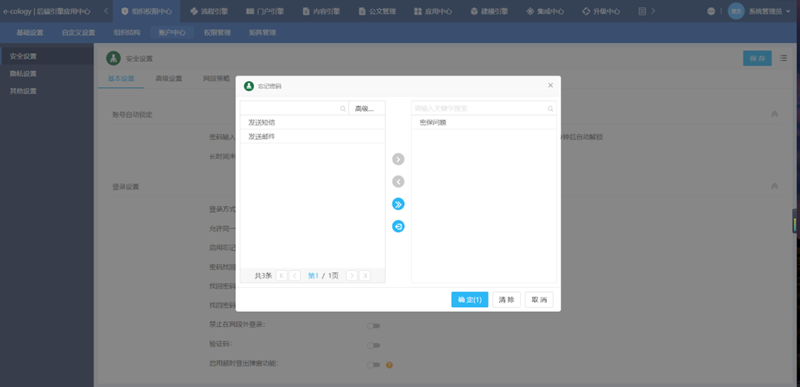Image resolution: width=800 pixels, height=387 pixels.
Task: Open the 权限管理 submenu
Action: 217,33
